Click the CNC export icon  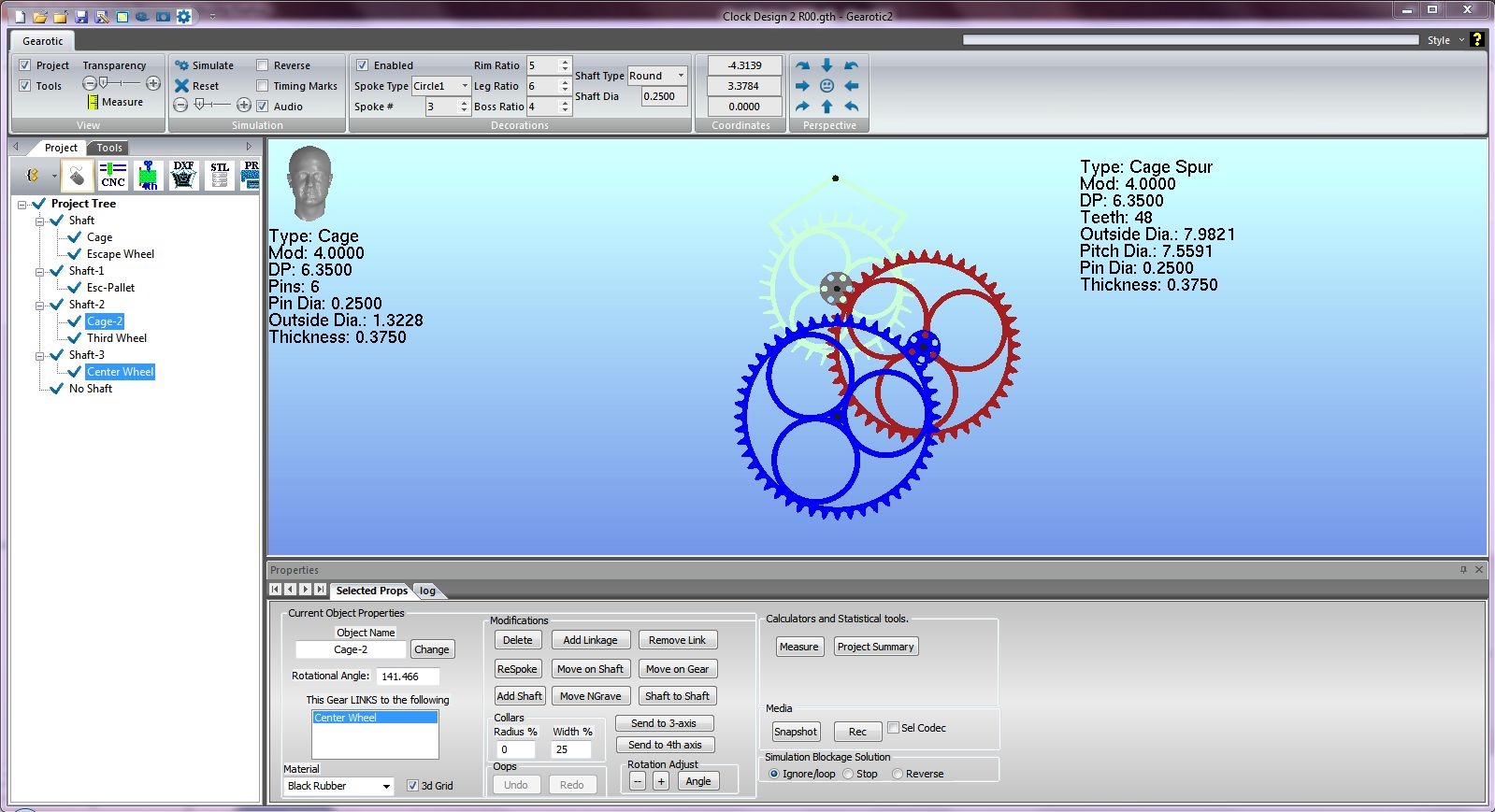[113, 175]
